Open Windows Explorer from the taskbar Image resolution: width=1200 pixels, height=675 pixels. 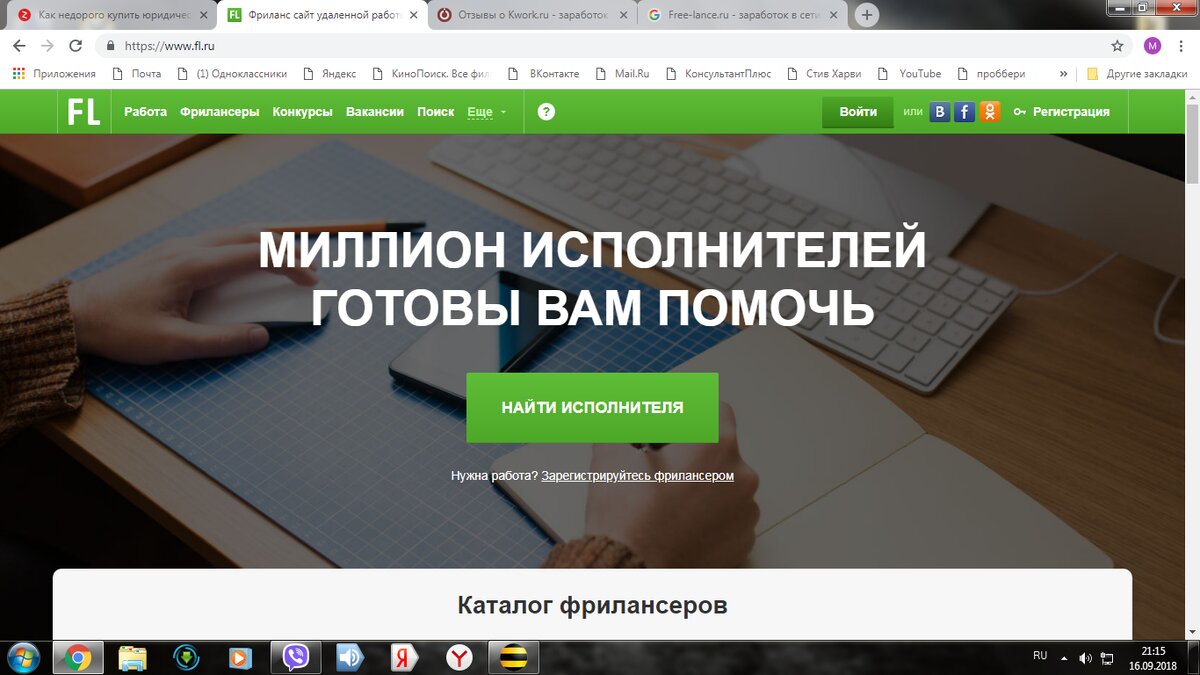[133, 657]
